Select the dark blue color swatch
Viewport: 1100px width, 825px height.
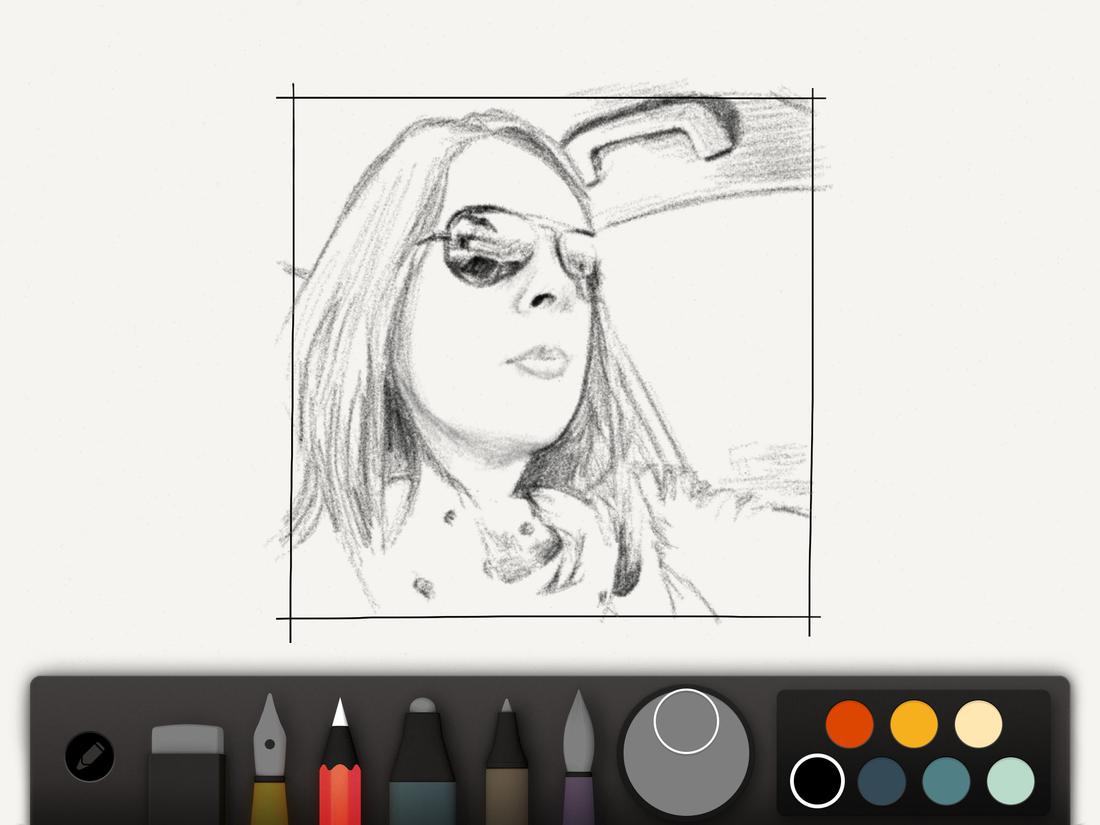[x=881, y=782]
